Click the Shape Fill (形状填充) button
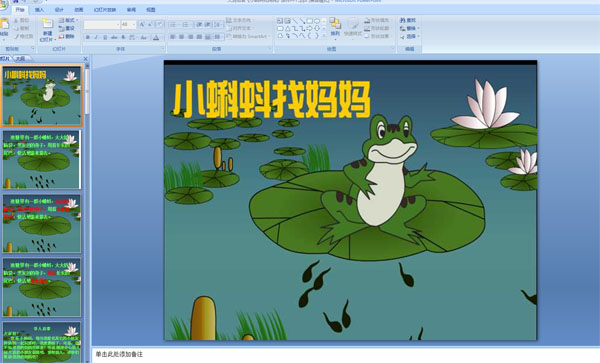The width and height of the screenshot is (600, 363). pyautogui.click(x=378, y=20)
